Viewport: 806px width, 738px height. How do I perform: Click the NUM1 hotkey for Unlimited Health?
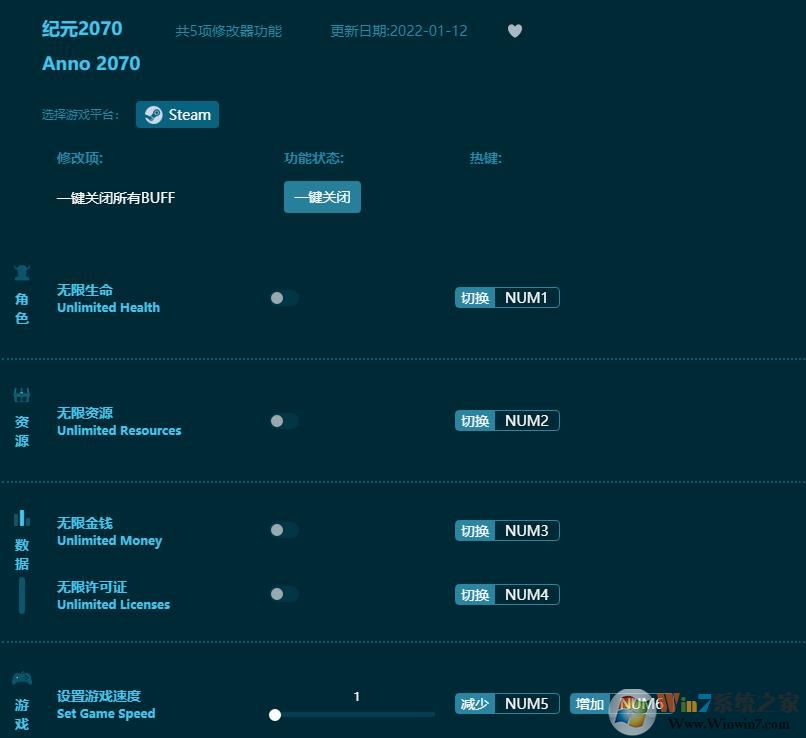point(525,297)
